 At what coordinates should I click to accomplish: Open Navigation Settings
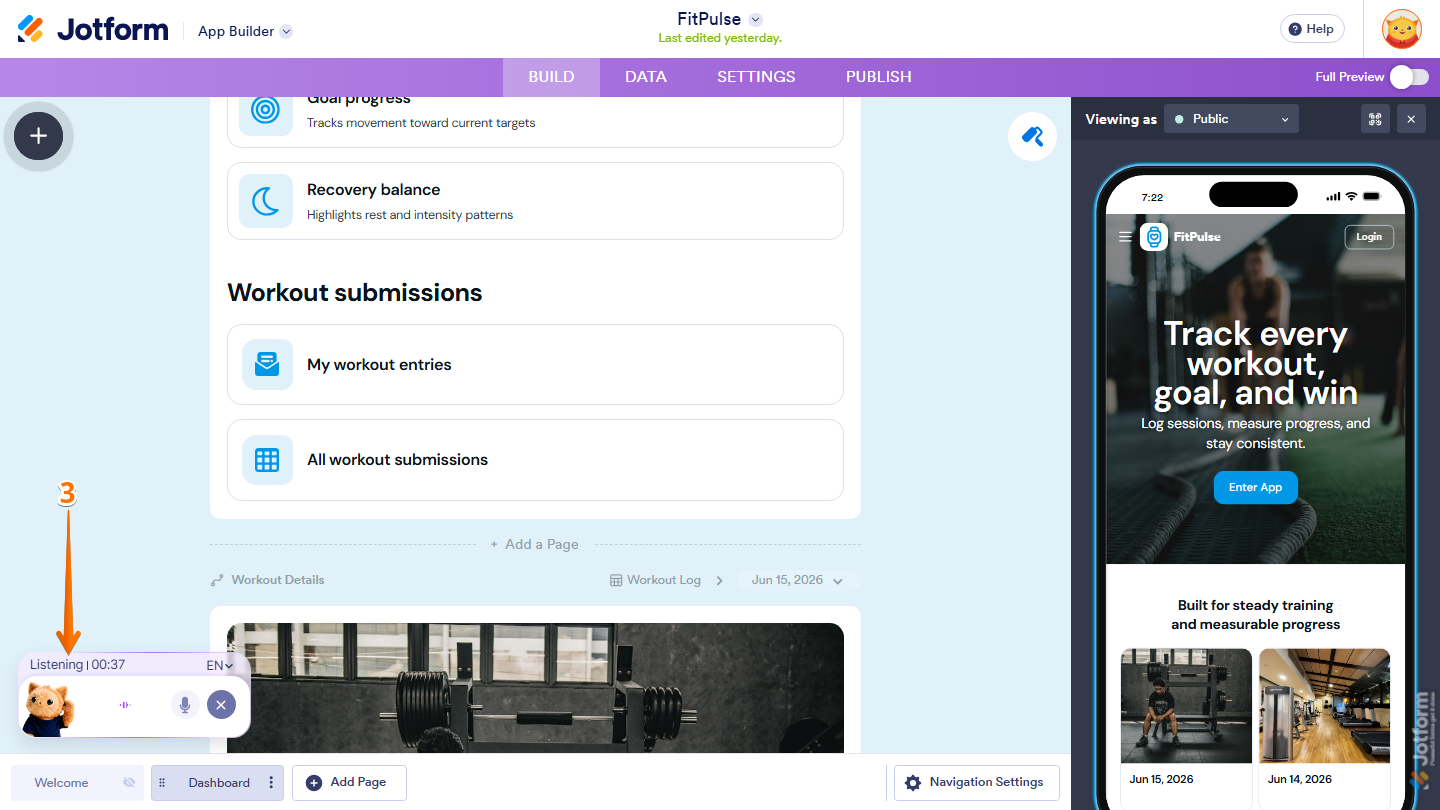coord(976,783)
